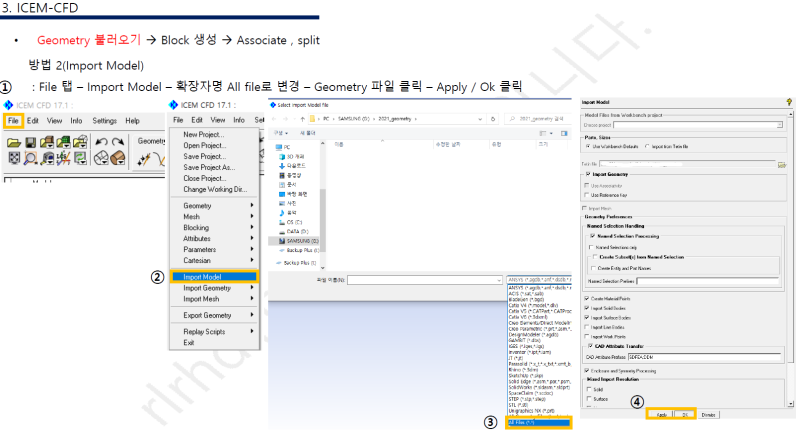
Task: Expand the Replay Scripts submenu
Action: (x=215, y=332)
